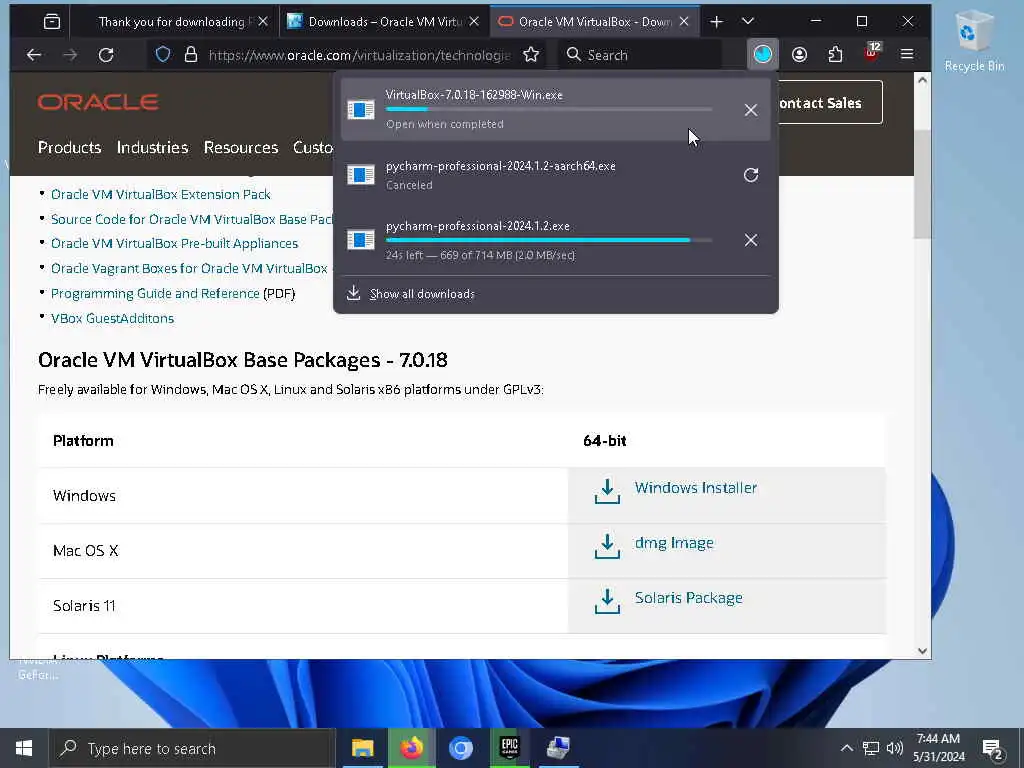
Task: Open Programming Guide and Reference link
Action: click(155, 294)
